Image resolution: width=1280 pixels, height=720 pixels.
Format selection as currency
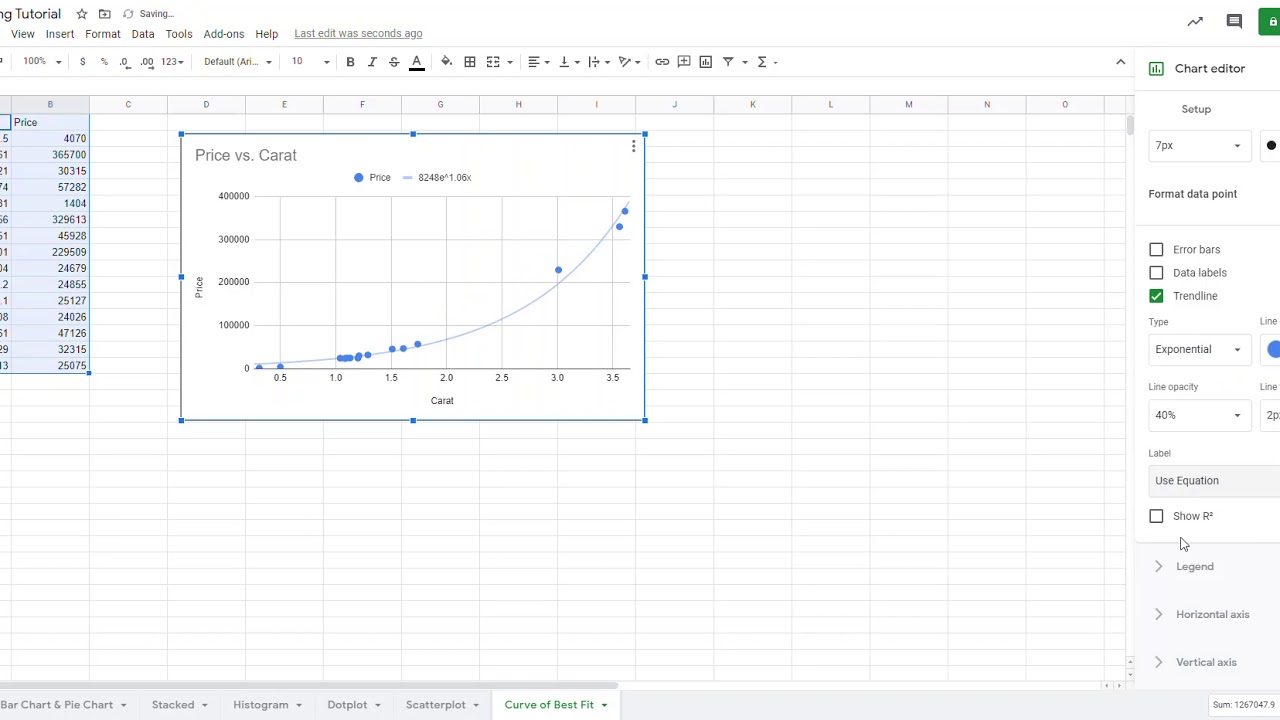[82, 62]
